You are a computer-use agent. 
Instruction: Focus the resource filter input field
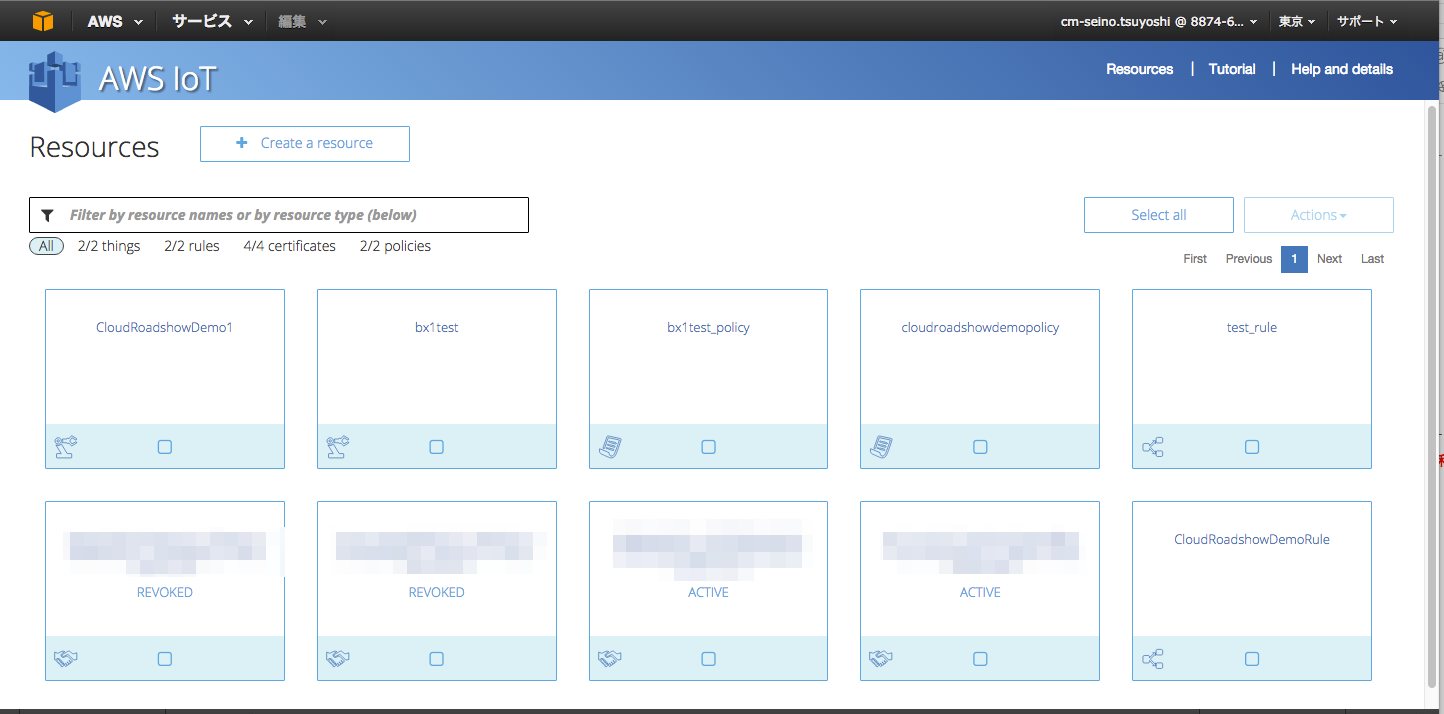[279, 215]
